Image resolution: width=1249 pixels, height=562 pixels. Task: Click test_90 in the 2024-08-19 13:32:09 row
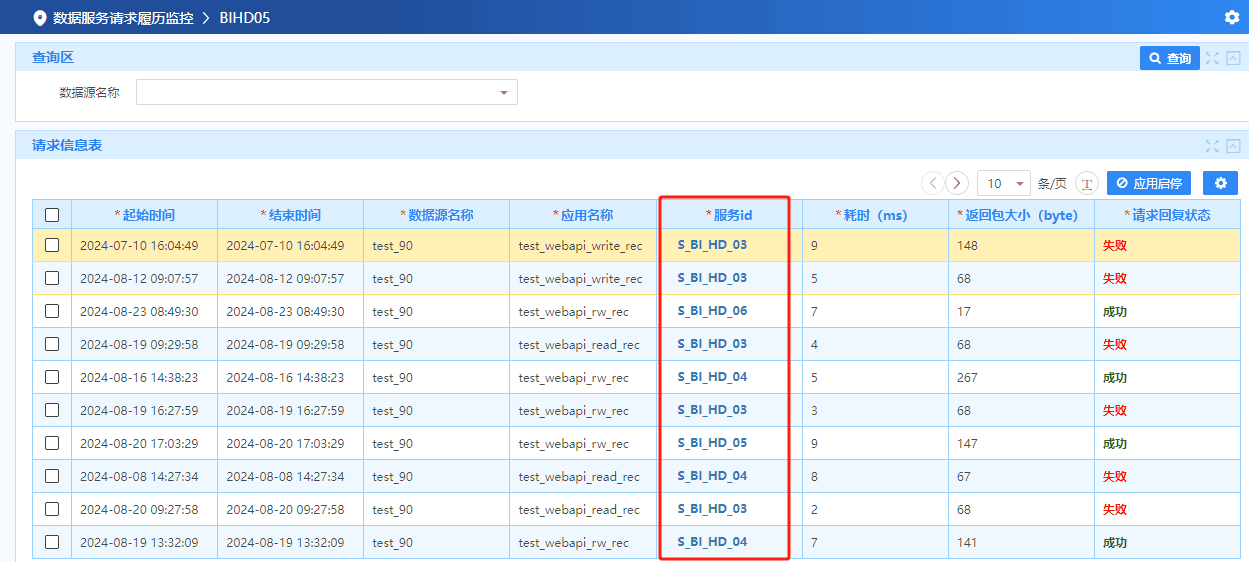click(x=392, y=543)
